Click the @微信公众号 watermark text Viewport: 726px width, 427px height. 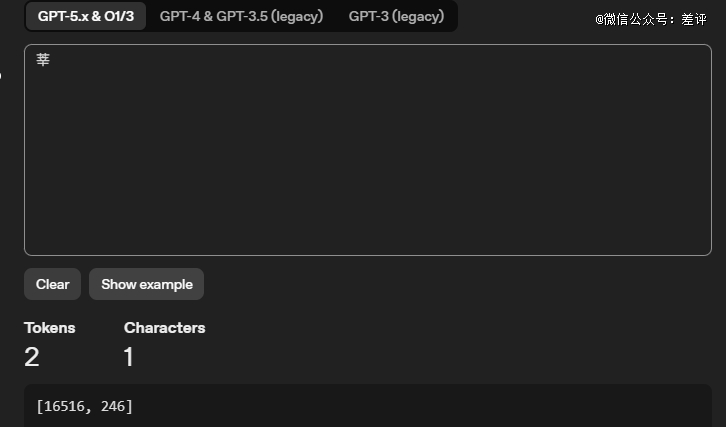pos(634,19)
